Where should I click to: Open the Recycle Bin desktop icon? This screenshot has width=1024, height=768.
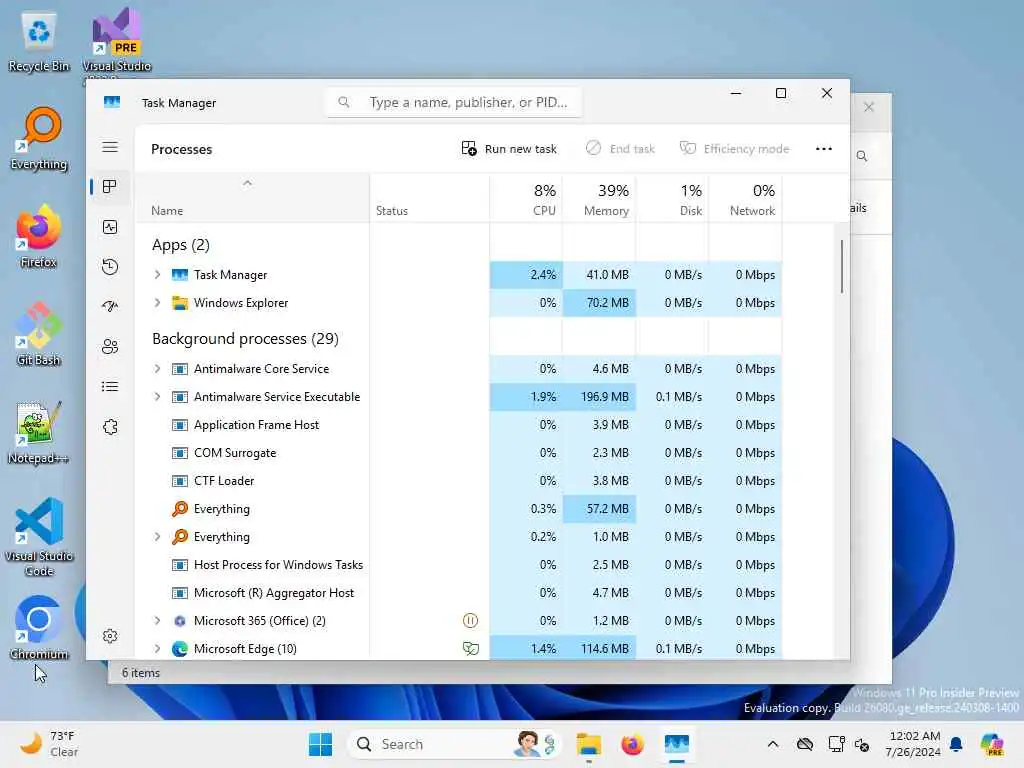click(x=39, y=40)
